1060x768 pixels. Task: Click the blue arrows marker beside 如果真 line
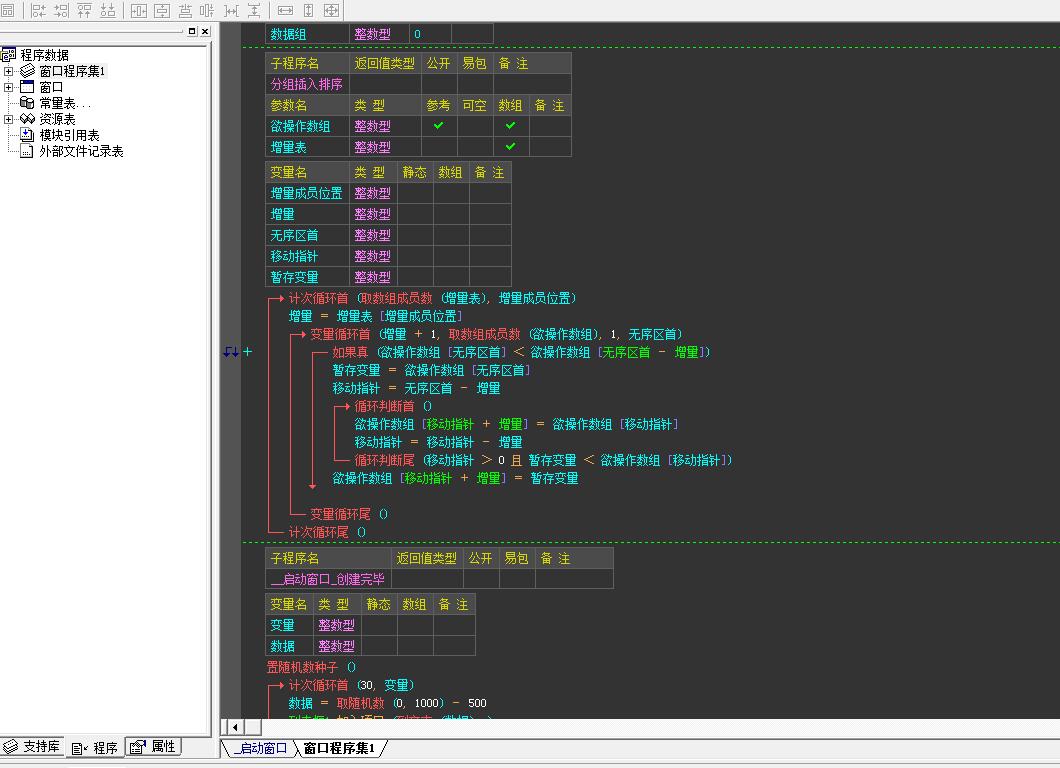pos(231,352)
